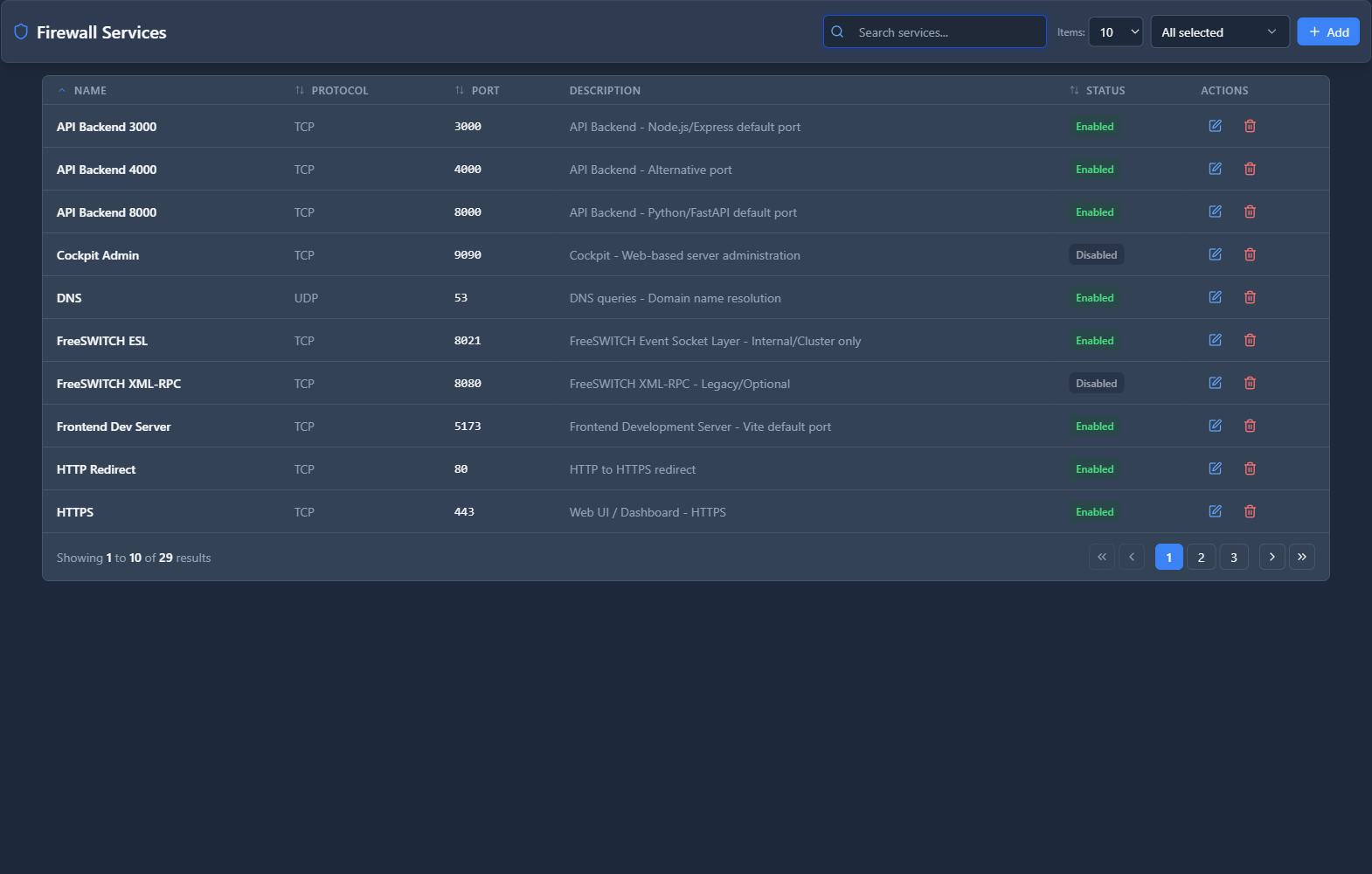Switch to page 3 of results
The width and height of the screenshot is (1372, 874).
(1233, 558)
